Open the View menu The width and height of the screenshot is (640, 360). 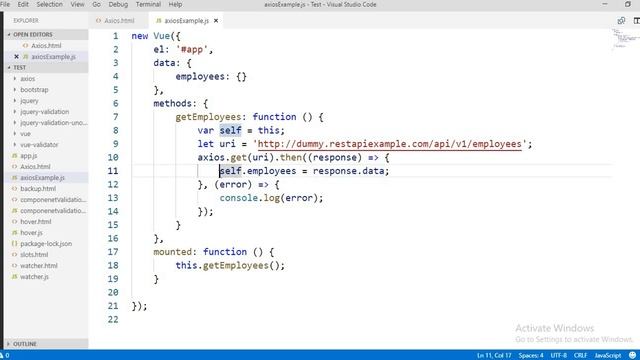tap(78, 4)
